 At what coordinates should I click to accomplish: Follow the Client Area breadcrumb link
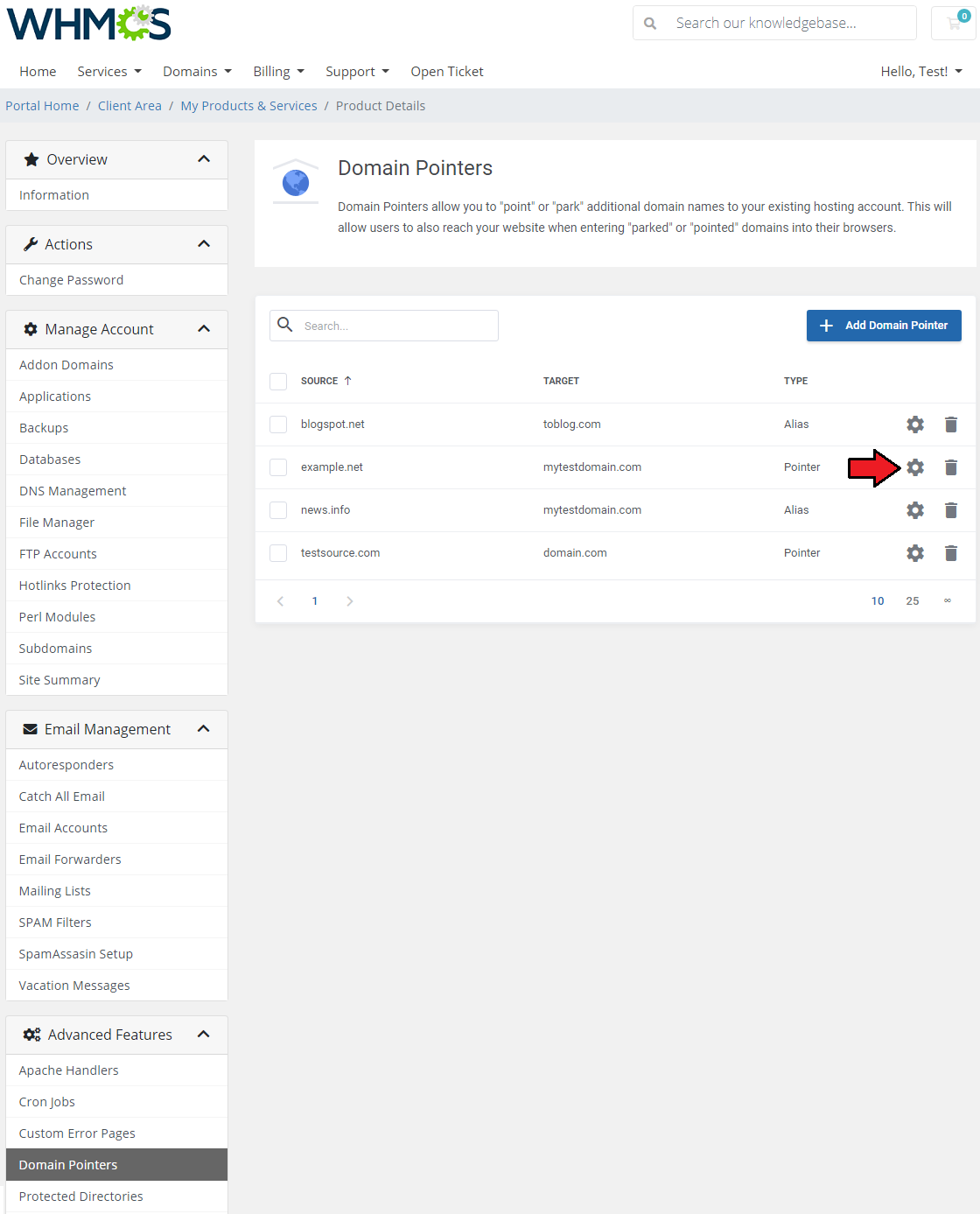[129, 106]
